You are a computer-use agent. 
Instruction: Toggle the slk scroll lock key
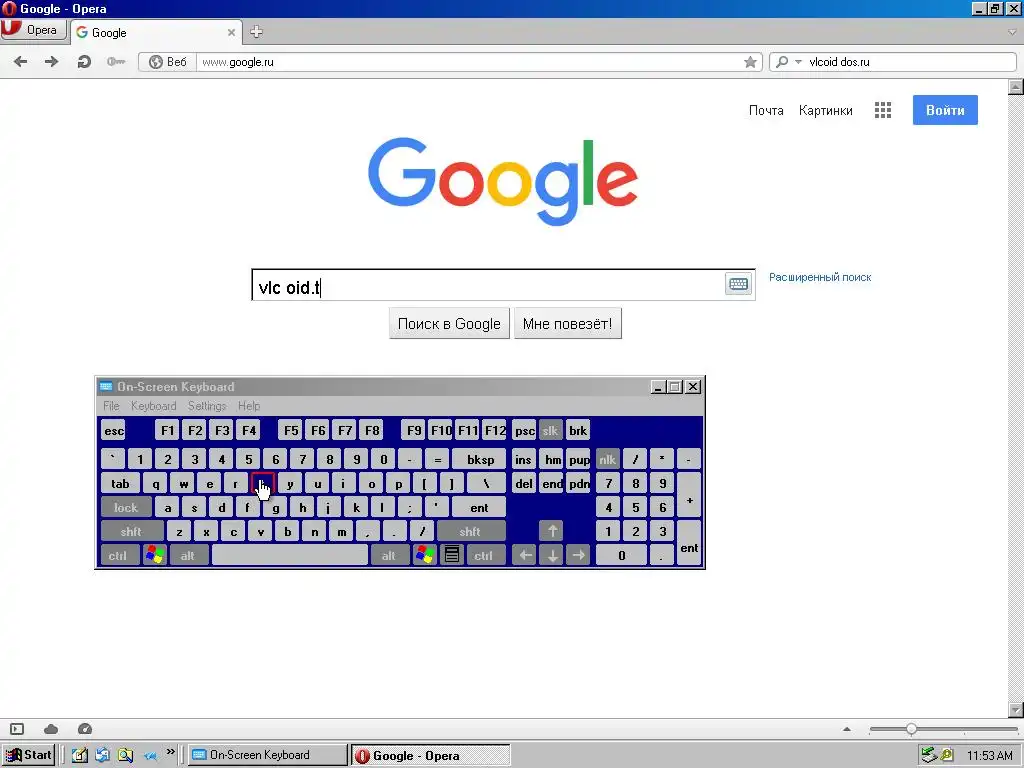[551, 430]
